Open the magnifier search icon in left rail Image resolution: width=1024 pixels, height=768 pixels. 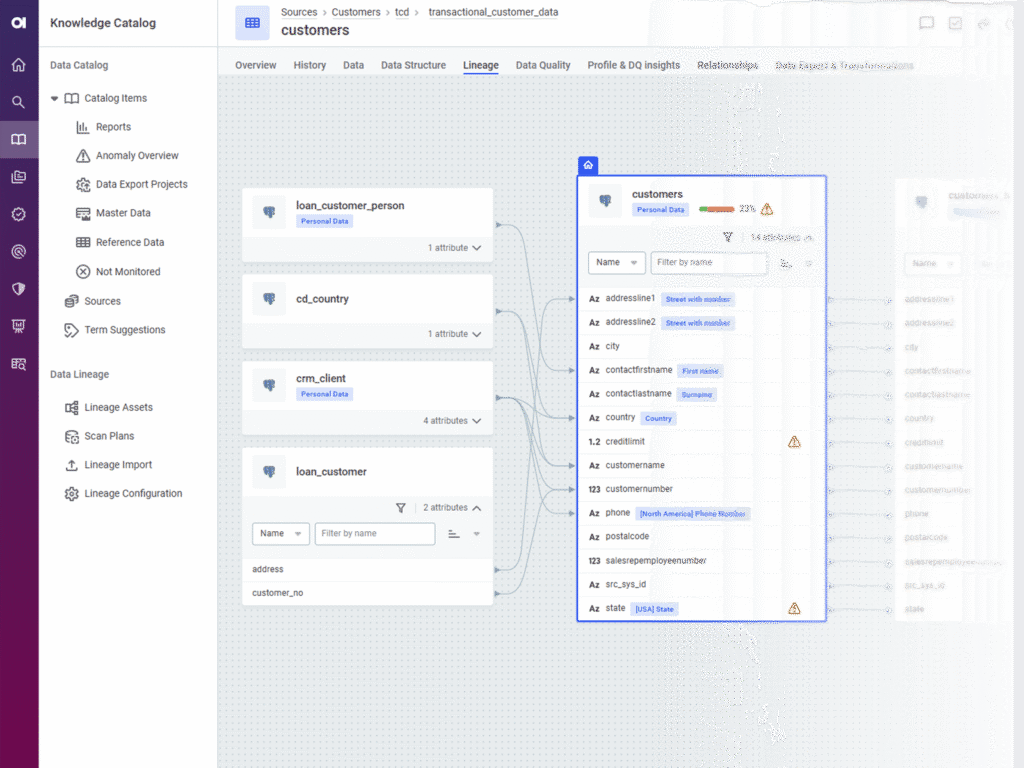(x=18, y=102)
